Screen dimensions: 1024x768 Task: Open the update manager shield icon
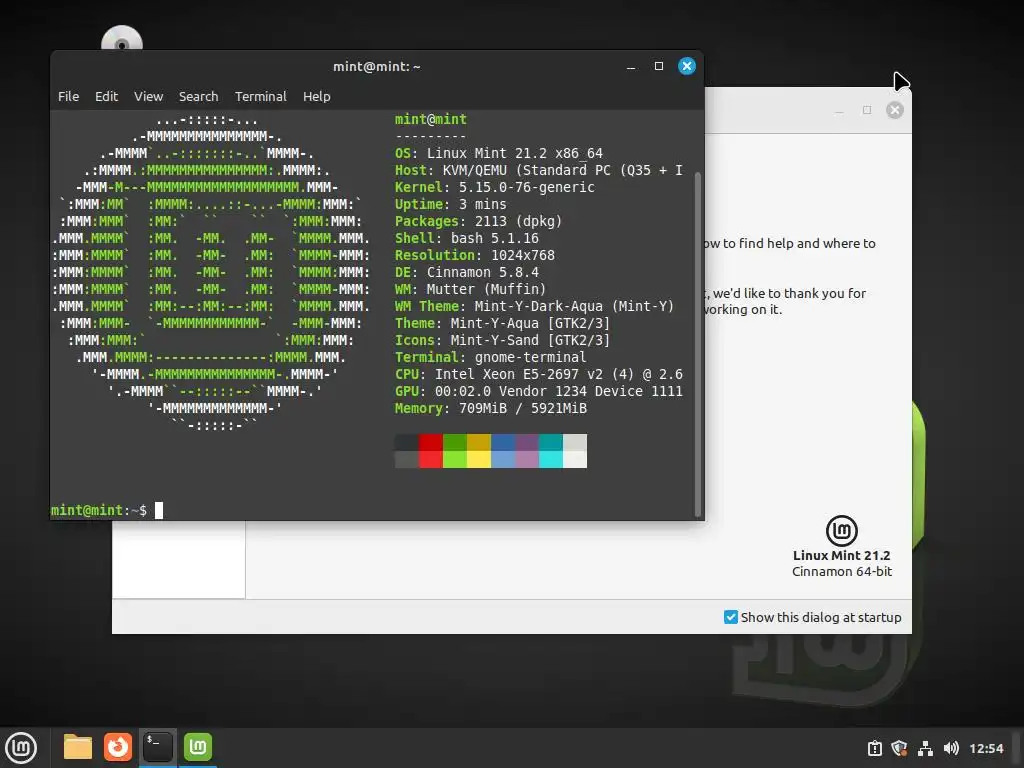(900, 748)
